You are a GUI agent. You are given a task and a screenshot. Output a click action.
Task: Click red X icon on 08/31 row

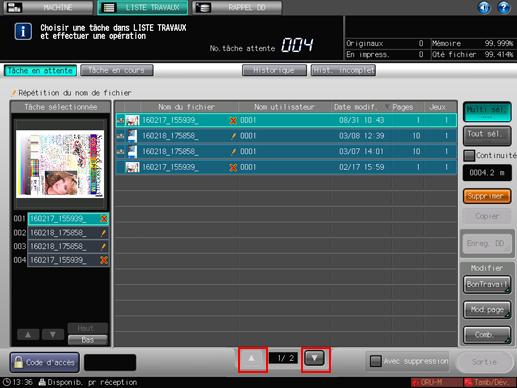coord(233,120)
